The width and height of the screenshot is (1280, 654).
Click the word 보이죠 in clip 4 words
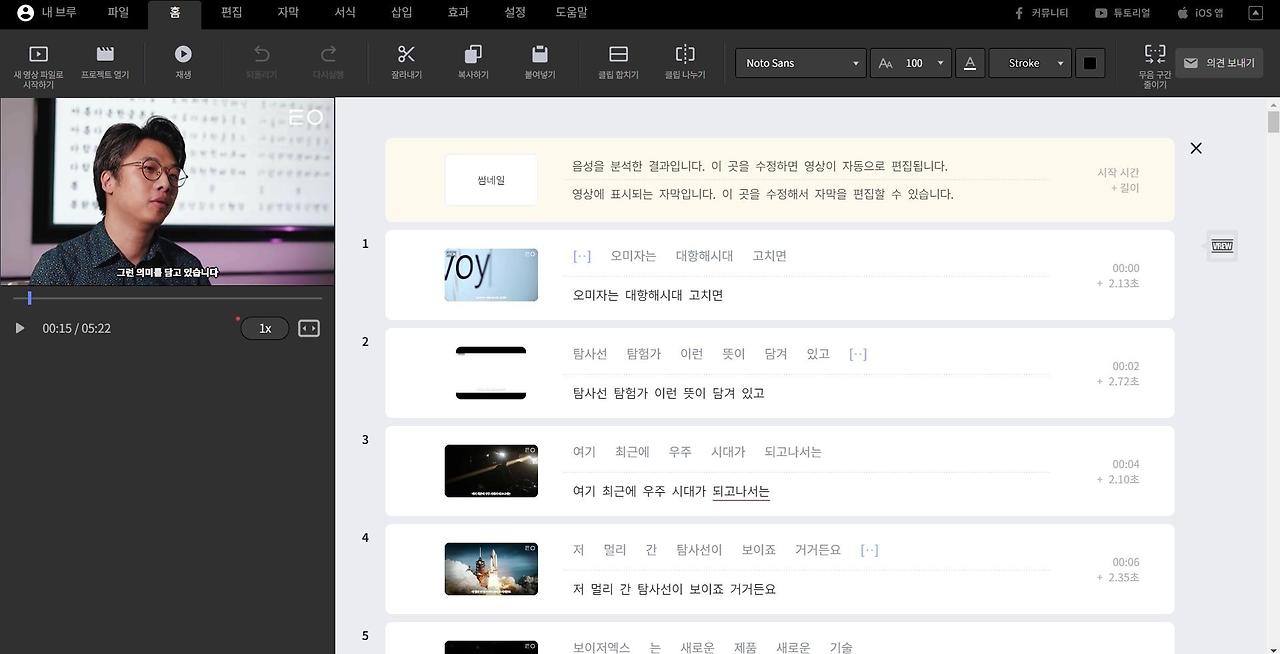[x=758, y=550]
